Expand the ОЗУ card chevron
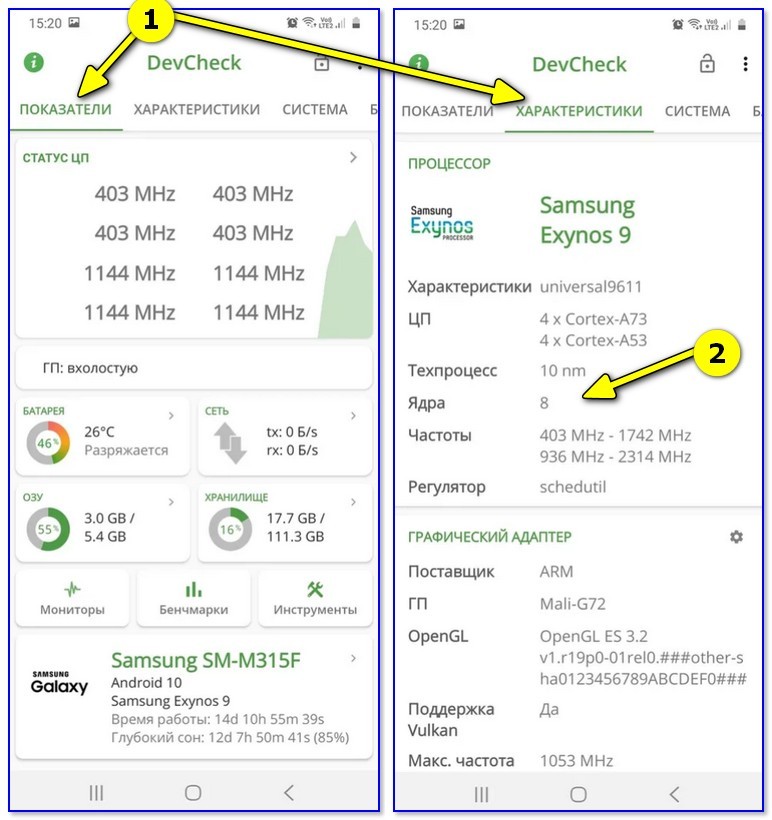This screenshot has height=820, width=772. pyautogui.click(x=171, y=502)
